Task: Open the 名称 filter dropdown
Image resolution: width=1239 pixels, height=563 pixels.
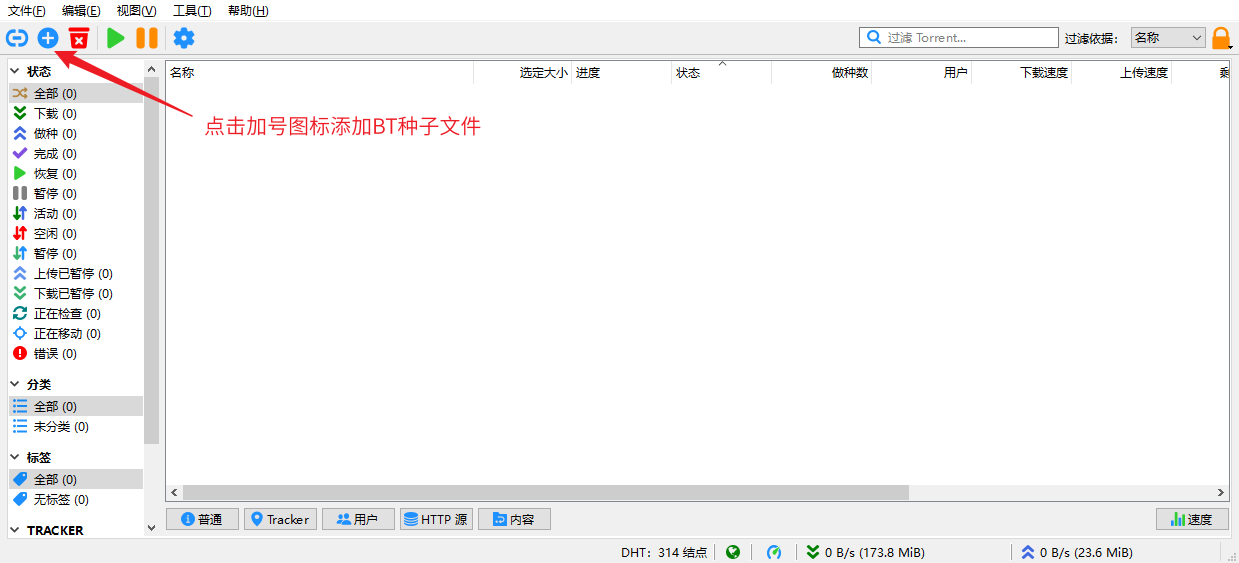Action: click(x=1168, y=38)
